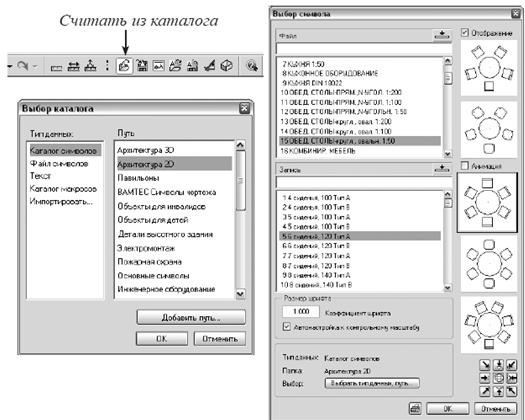Select the center circle anchor point icon
This screenshot has width=525, height=420.
click(x=499, y=378)
